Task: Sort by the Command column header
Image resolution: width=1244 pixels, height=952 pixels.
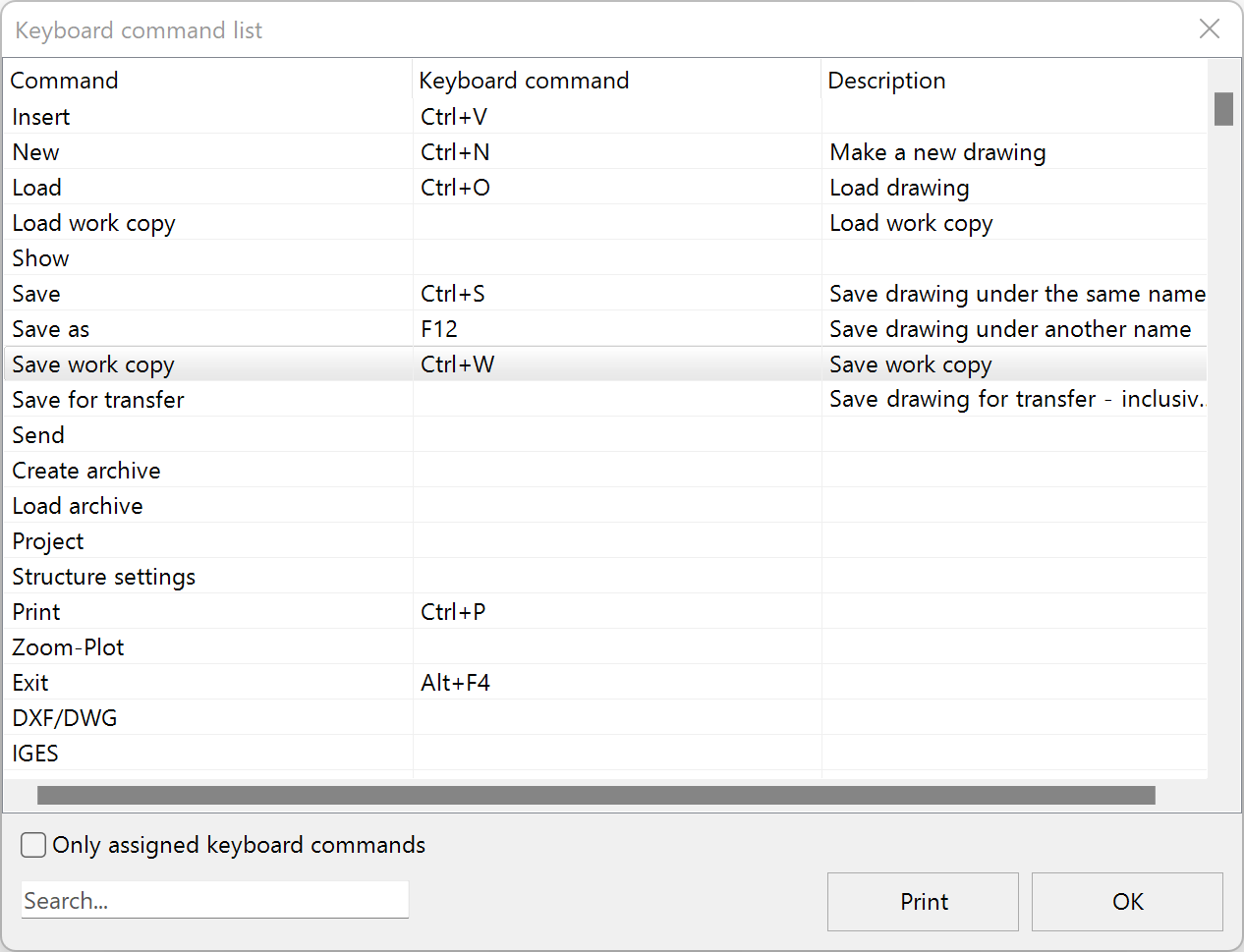Action: [64, 81]
